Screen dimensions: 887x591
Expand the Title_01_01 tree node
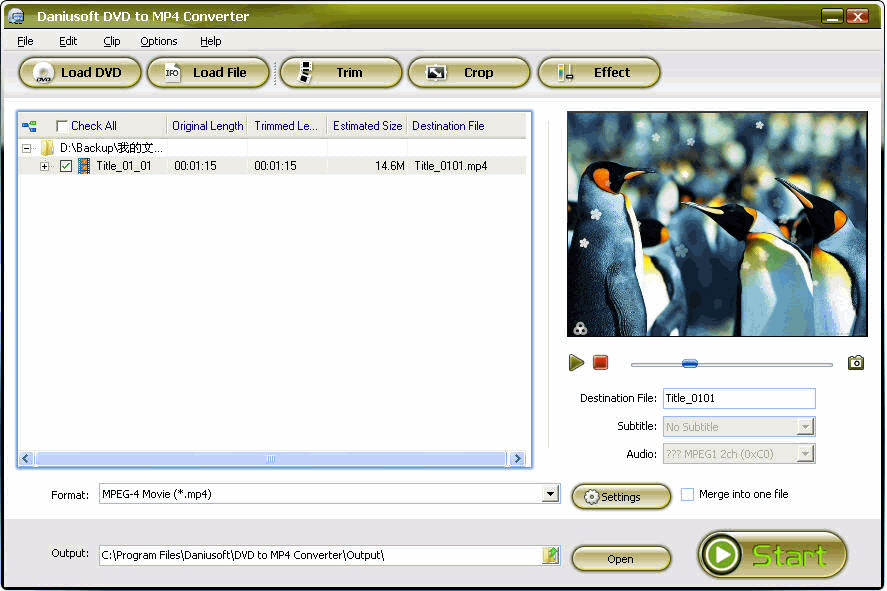tap(44, 166)
